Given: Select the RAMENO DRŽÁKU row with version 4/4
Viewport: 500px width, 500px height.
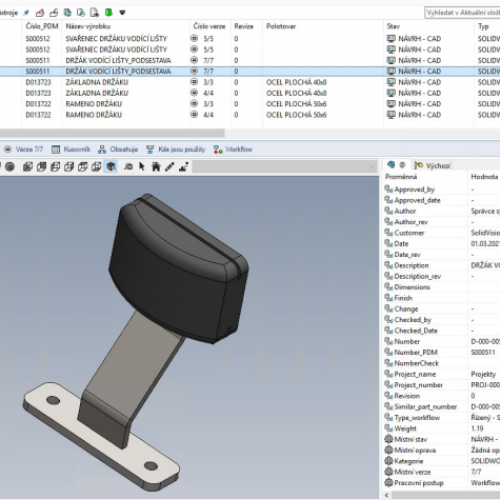Looking at the screenshot, I should point(250,115).
